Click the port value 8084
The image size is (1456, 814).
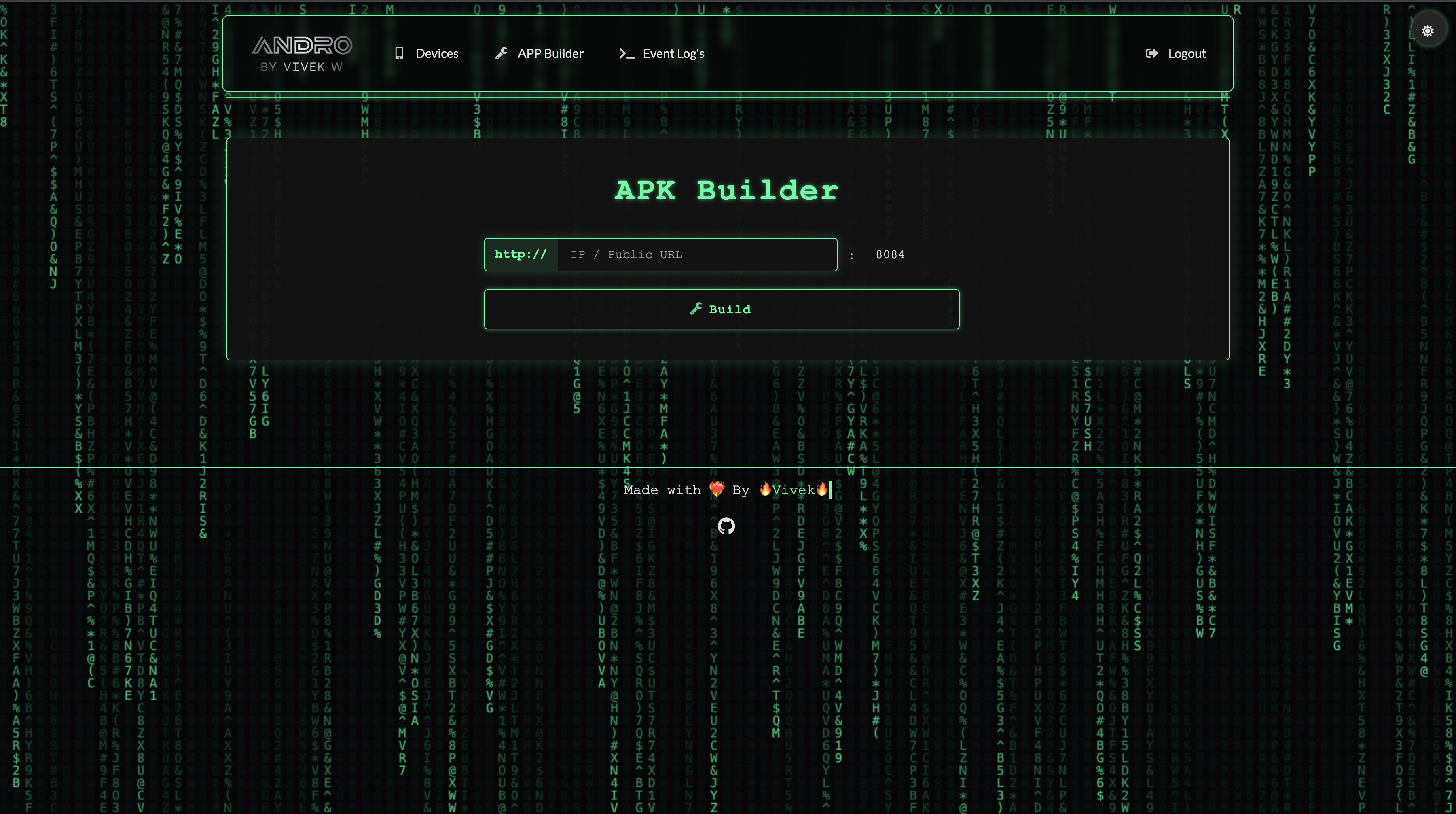(x=890, y=254)
